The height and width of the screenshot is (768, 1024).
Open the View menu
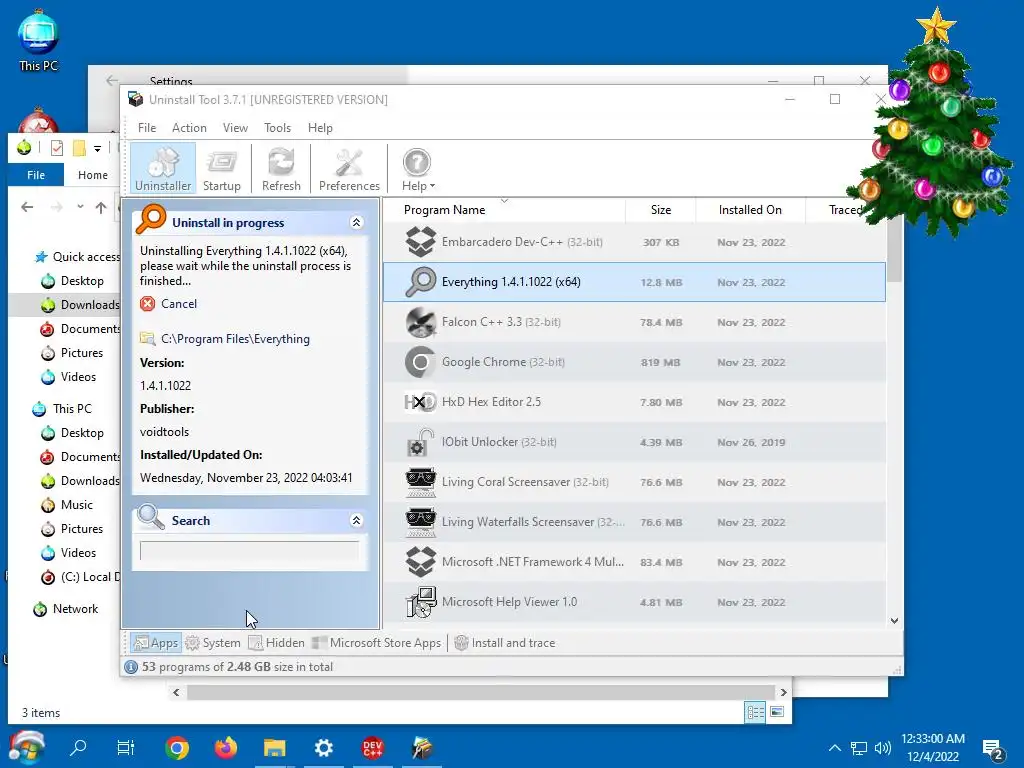pos(235,128)
